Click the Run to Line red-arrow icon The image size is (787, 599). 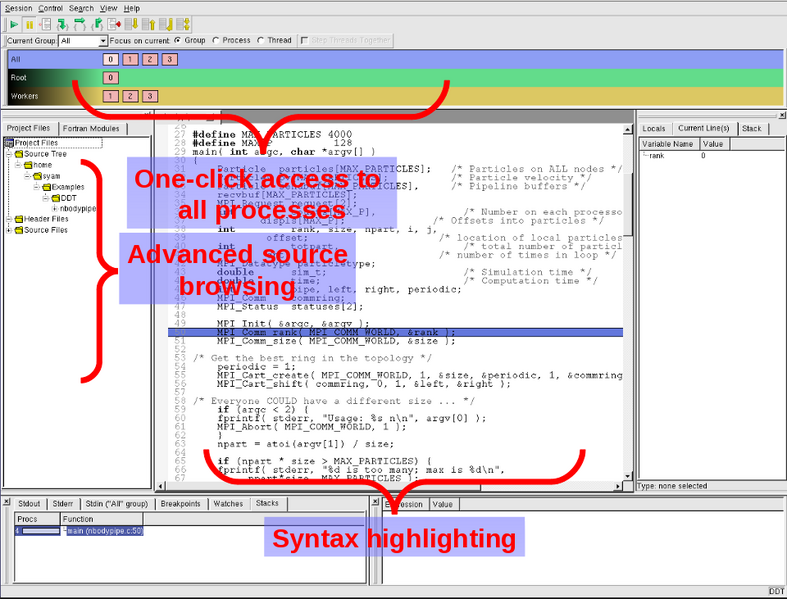pos(114,24)
